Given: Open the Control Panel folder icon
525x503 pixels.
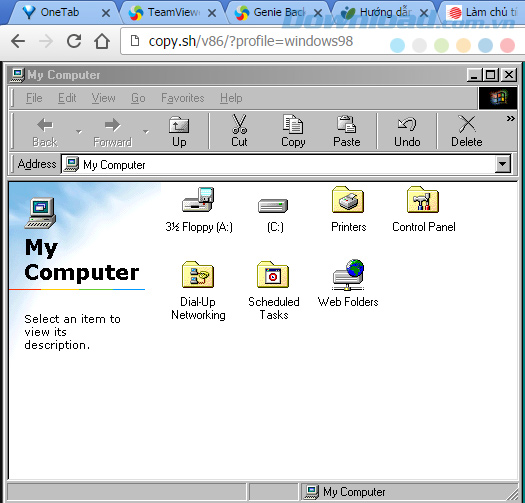Looking at the screenshot, I should [x=423, y=200].
